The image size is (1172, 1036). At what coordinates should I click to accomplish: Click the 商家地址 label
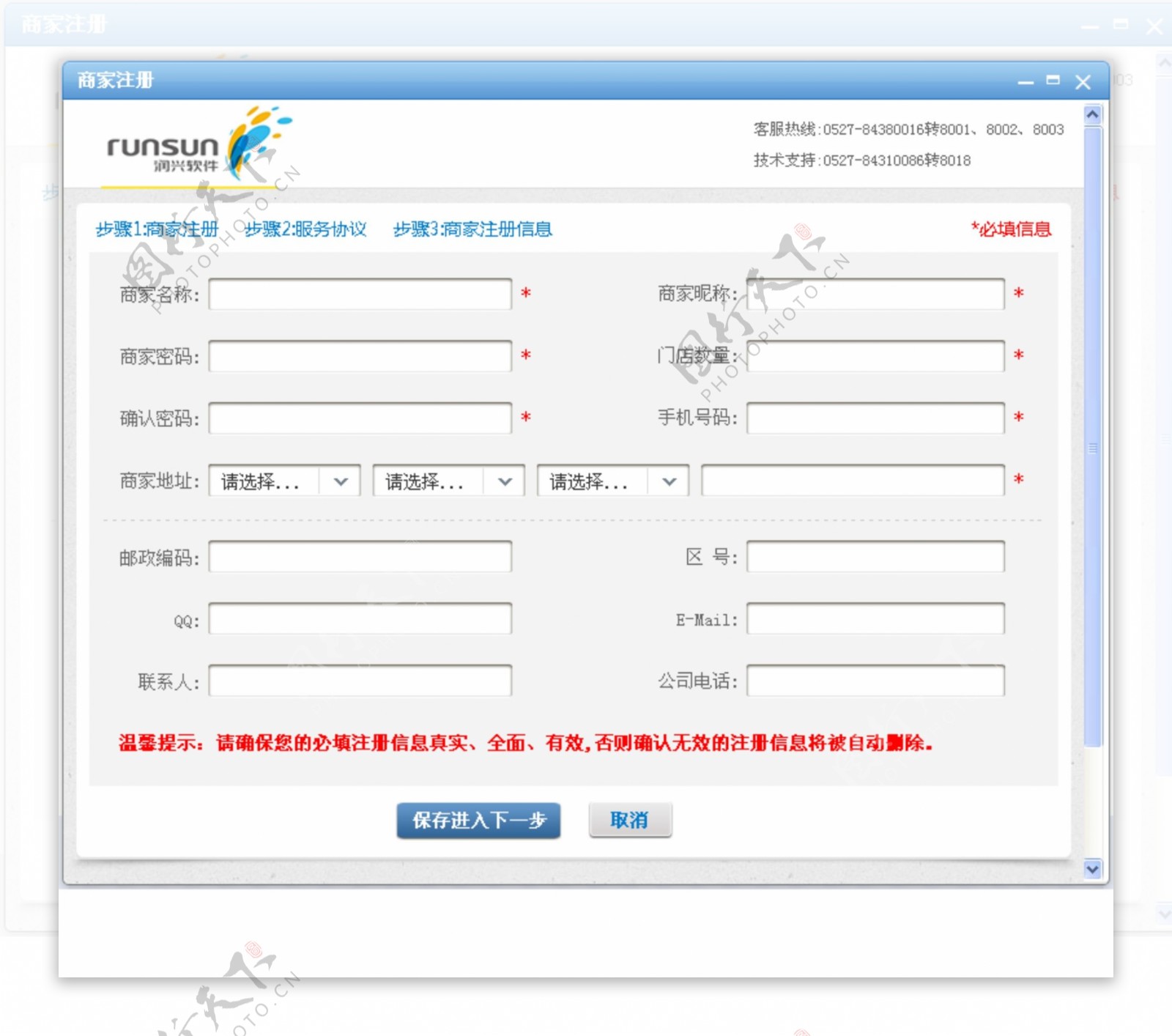(159, 481)
